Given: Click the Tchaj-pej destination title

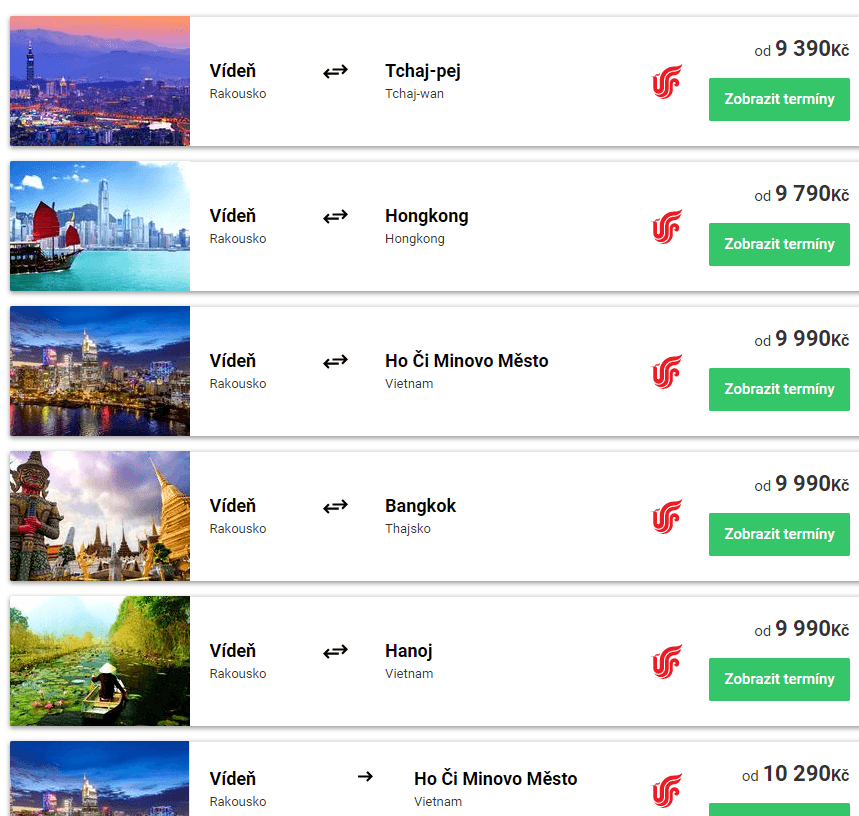Looking at the screenshot, I should tap(422, 71).
